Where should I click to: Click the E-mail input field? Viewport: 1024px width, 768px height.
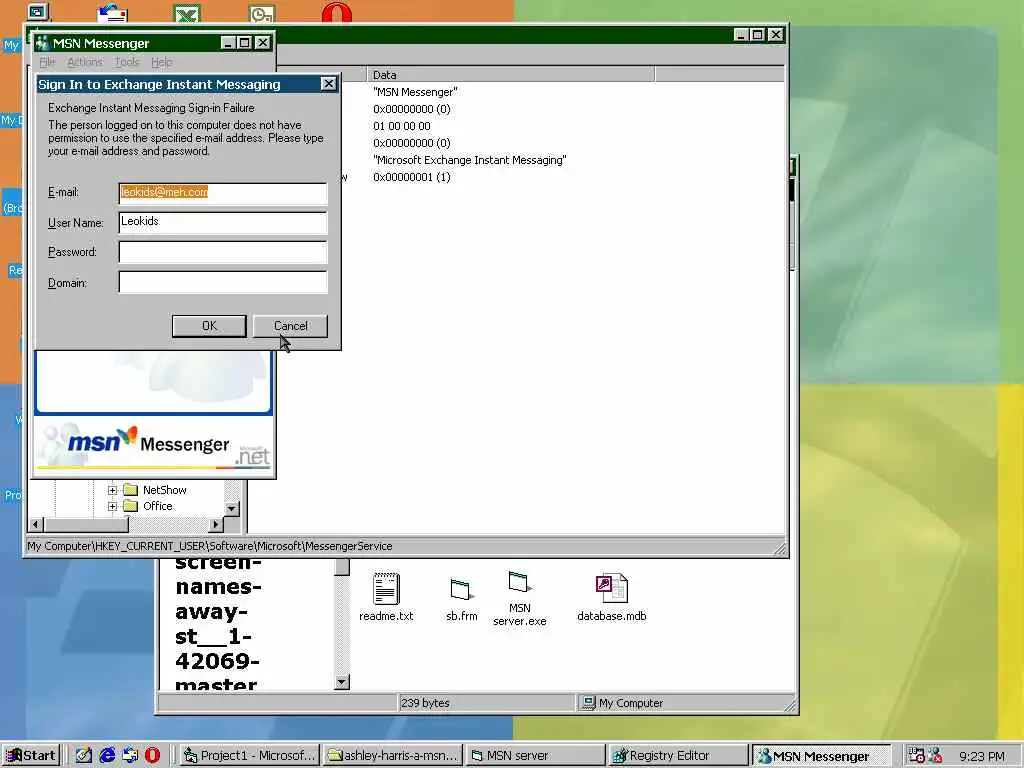click(223, 193)
